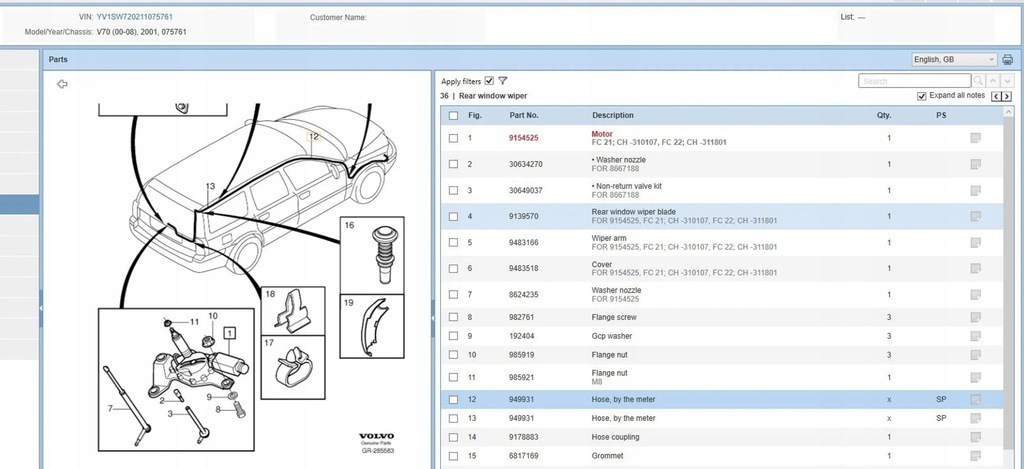Jump to previous search result arrow
This screenshot has width=1024, height=469.
tap(993, 81)
